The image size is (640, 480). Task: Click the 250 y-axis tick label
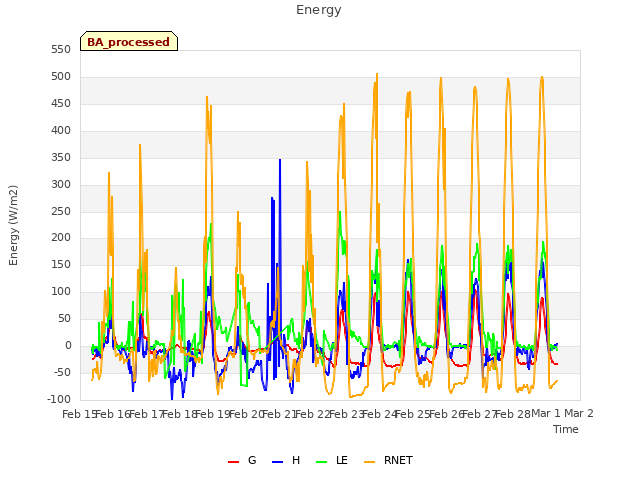point(61,211)
